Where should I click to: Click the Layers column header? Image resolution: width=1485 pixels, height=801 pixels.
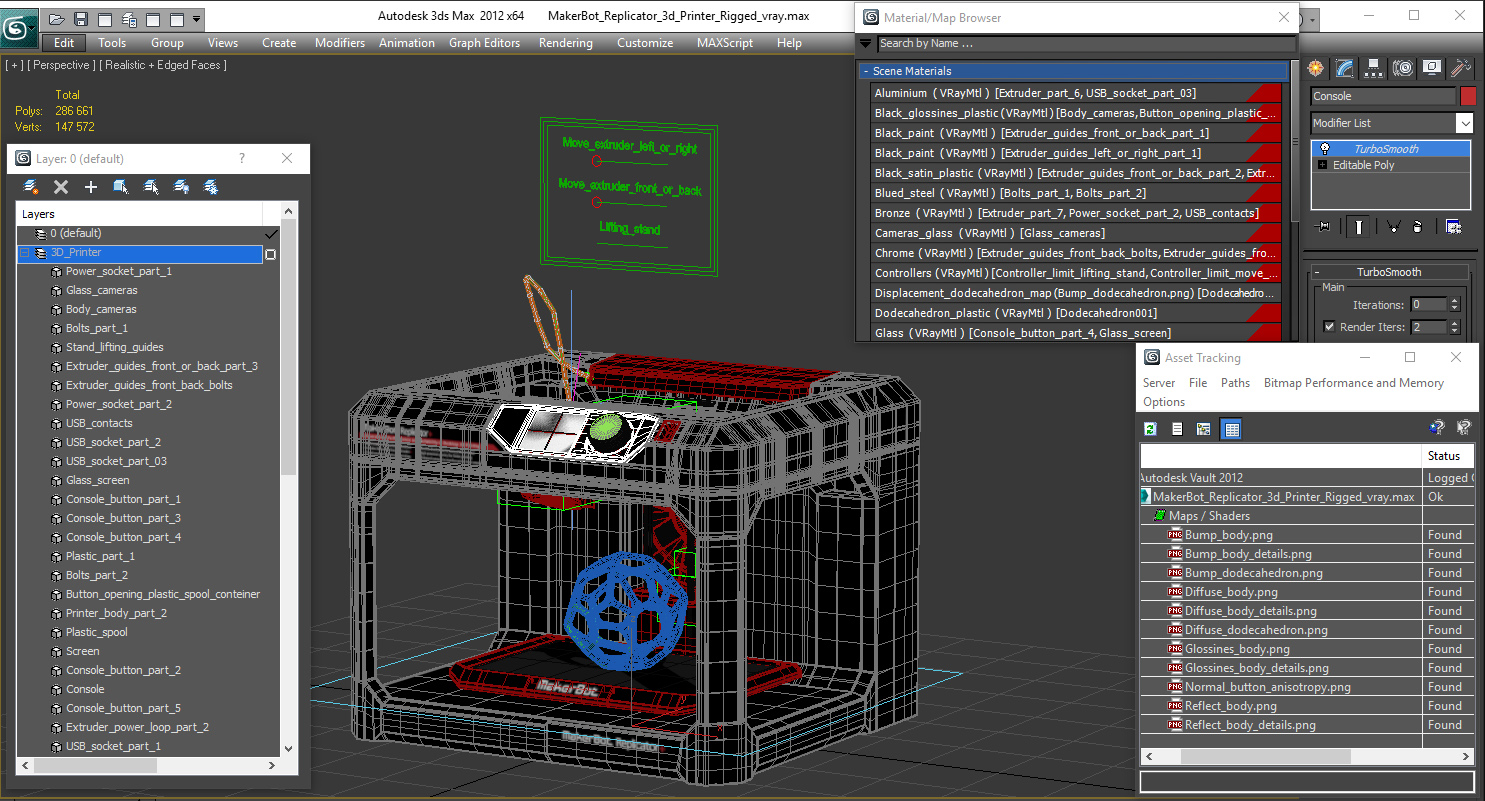pos(140,214)
